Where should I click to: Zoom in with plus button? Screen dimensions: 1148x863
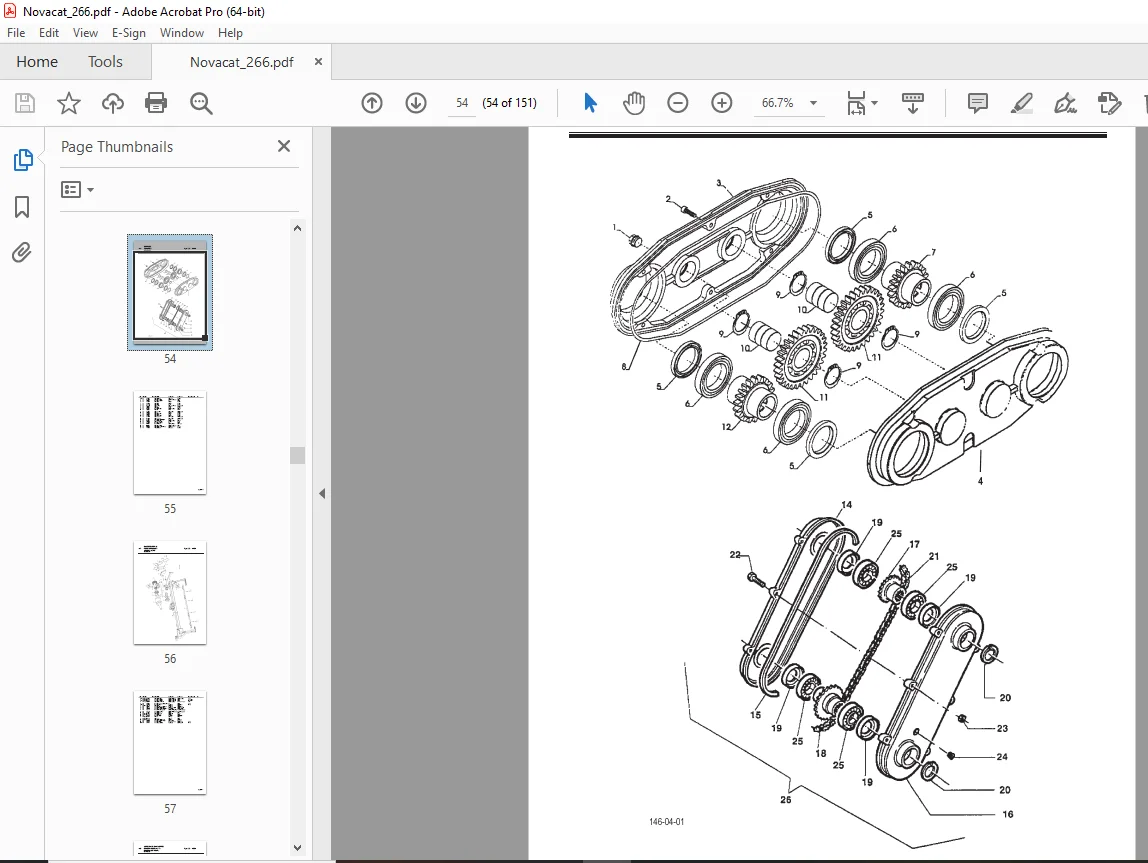pos(722,103)
